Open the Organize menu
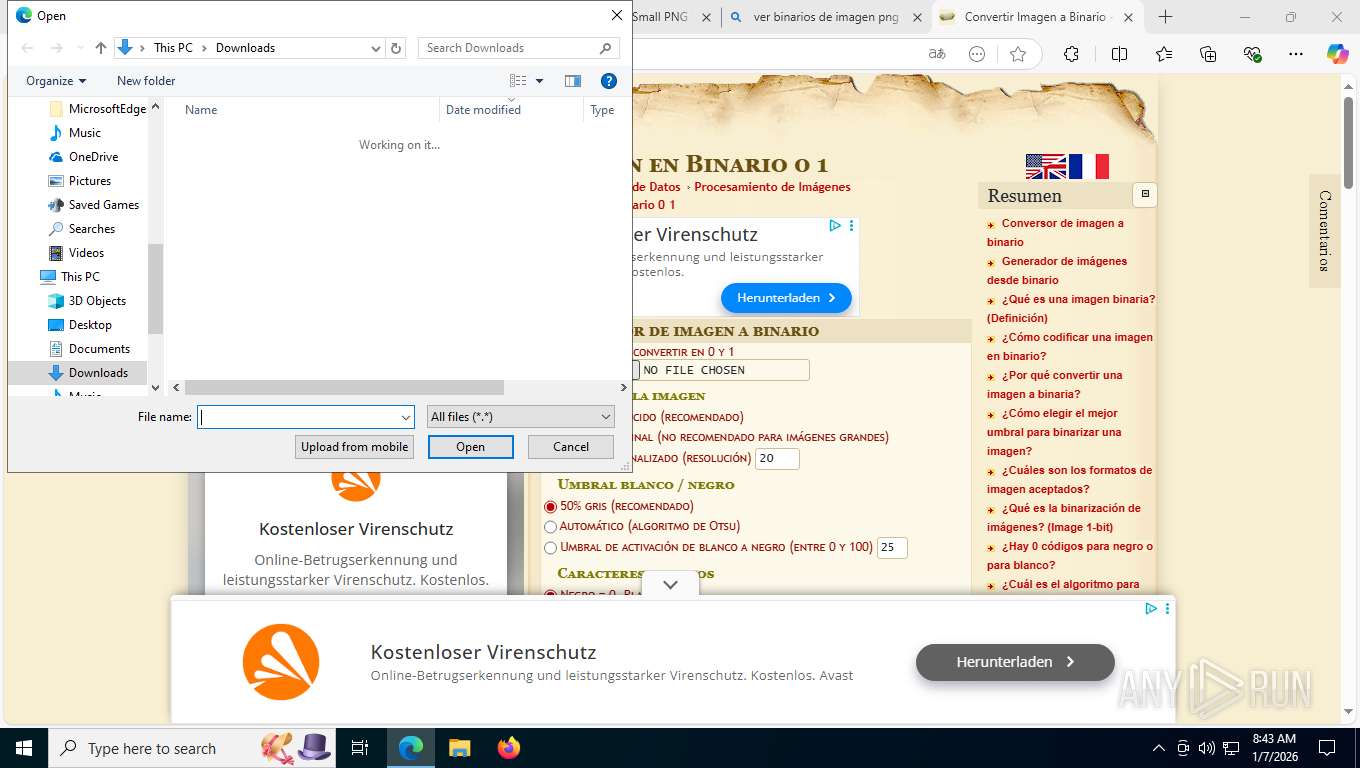The width and height of the screenshot is (1360, 768). pos(56,81)
